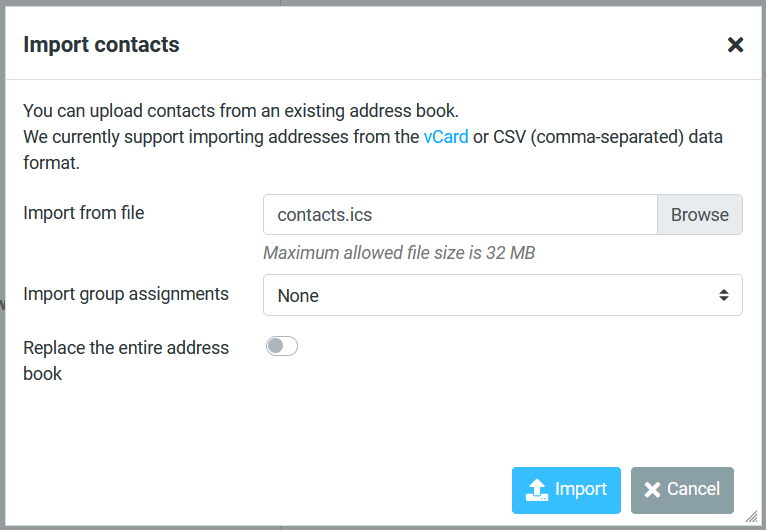This screenshot has width=766, height=530.
Task: Click the 'Import contacts' dialog title
Action: click(x=101, y=44)
